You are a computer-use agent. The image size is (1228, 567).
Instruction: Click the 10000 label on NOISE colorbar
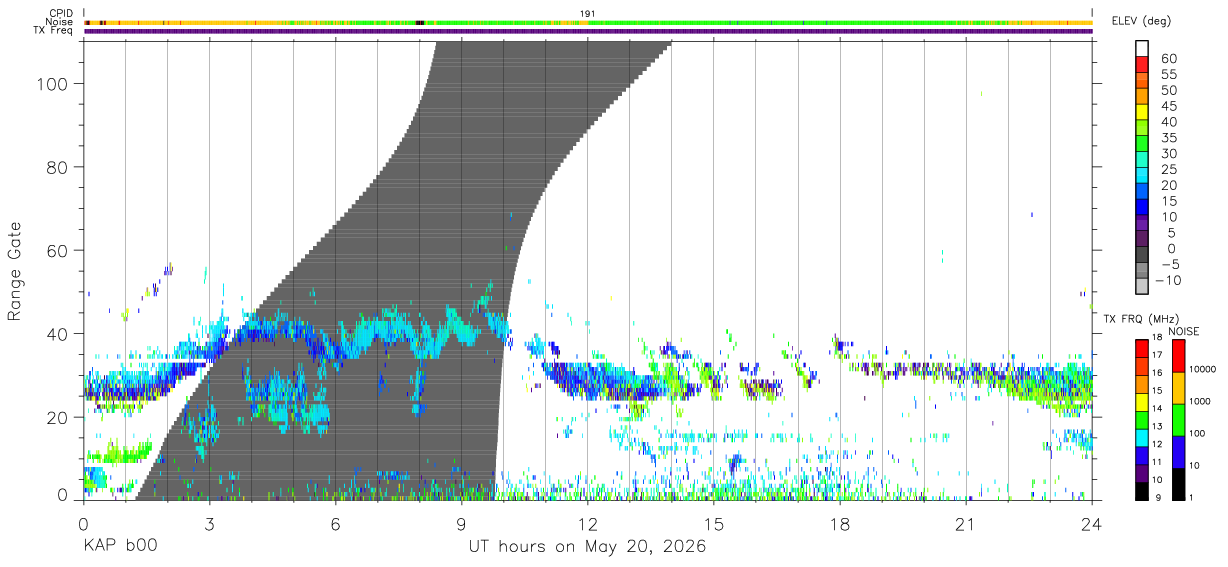tap(1204, 369)
